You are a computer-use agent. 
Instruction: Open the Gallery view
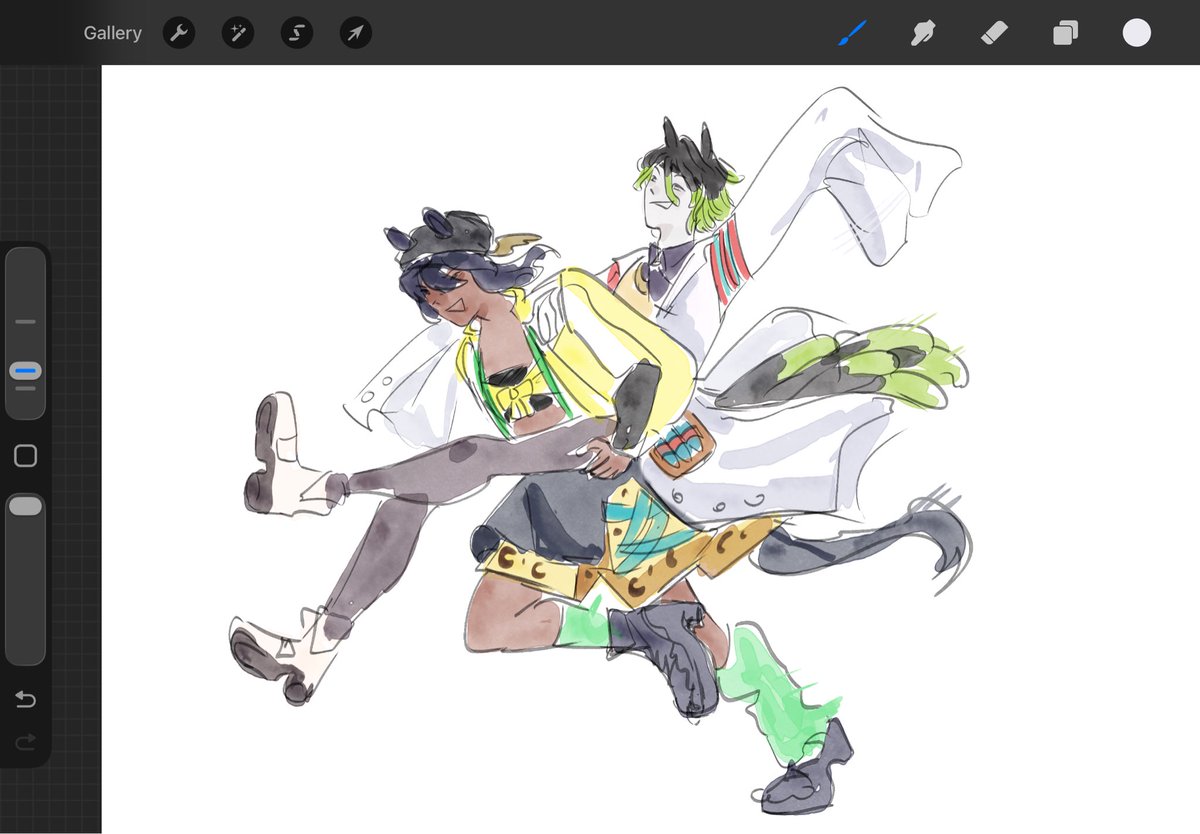point(112,33)
